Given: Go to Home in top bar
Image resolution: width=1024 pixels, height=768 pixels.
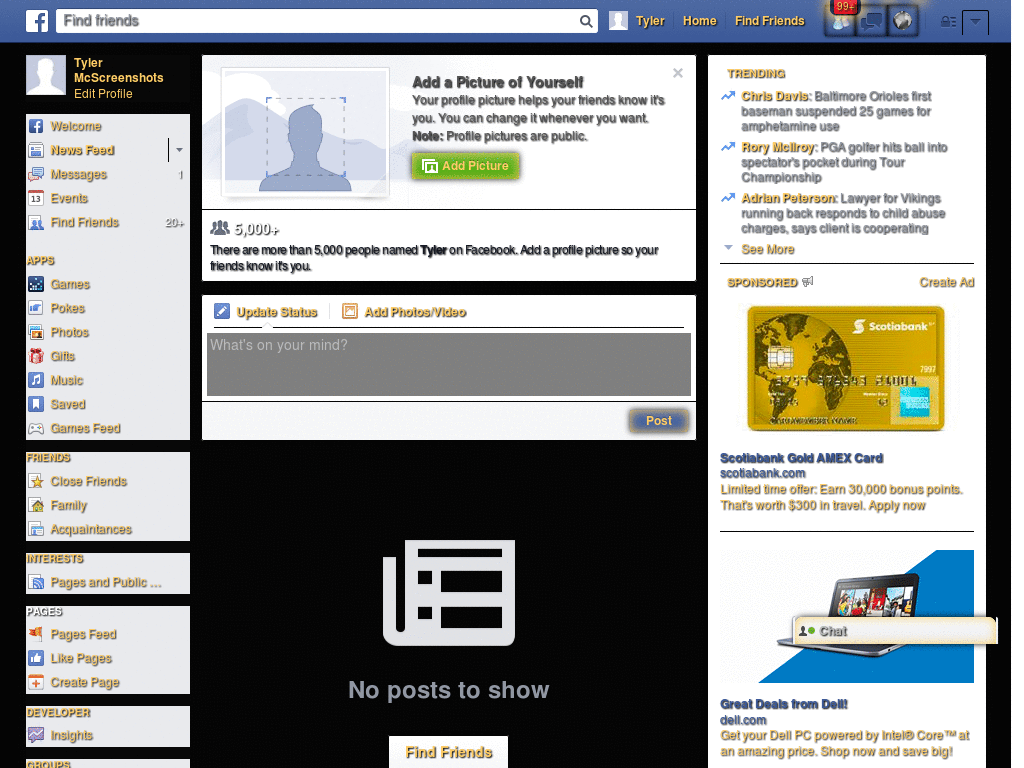Looking at the screenshot, I should click(x=699, y=21).
